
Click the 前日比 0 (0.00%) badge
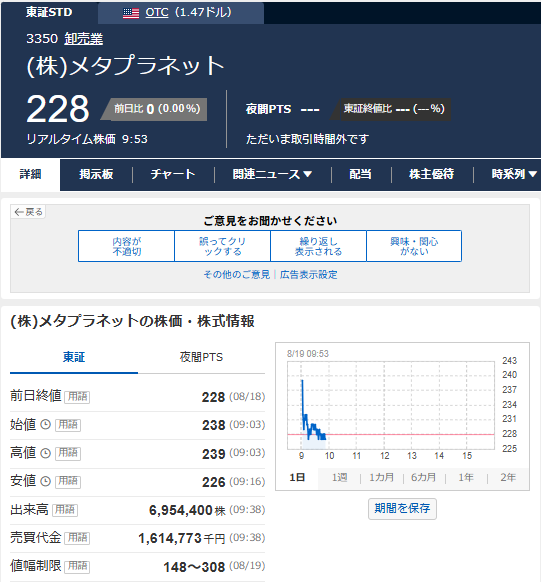click(x=155, y=109)
